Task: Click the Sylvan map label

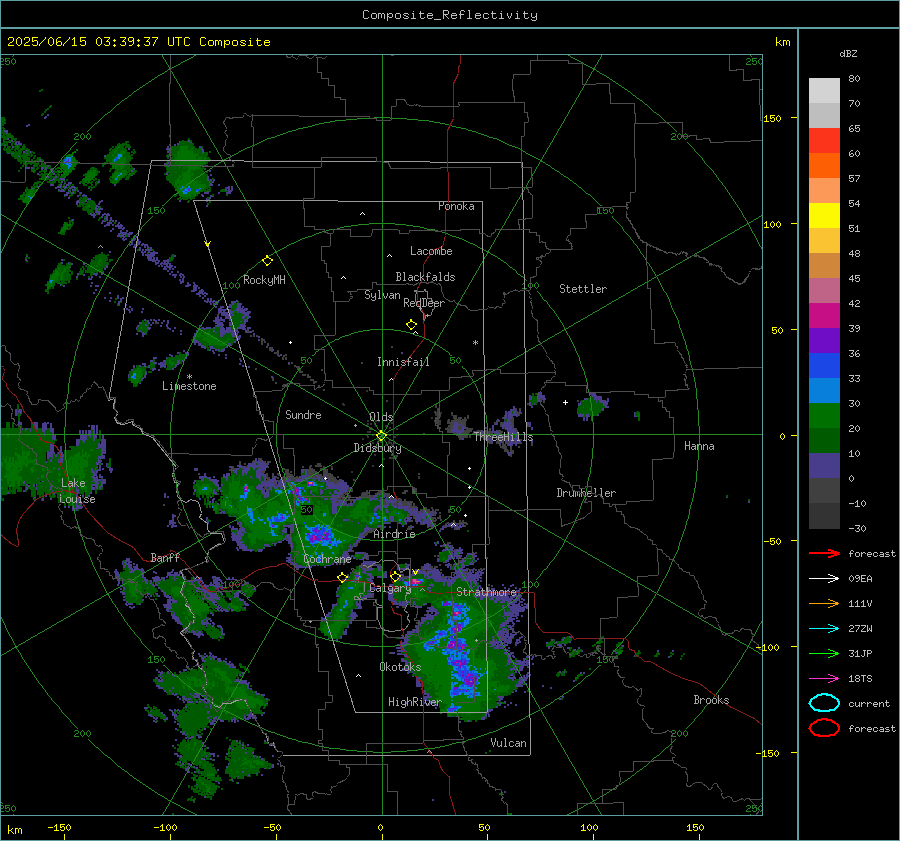Action: 382,295
